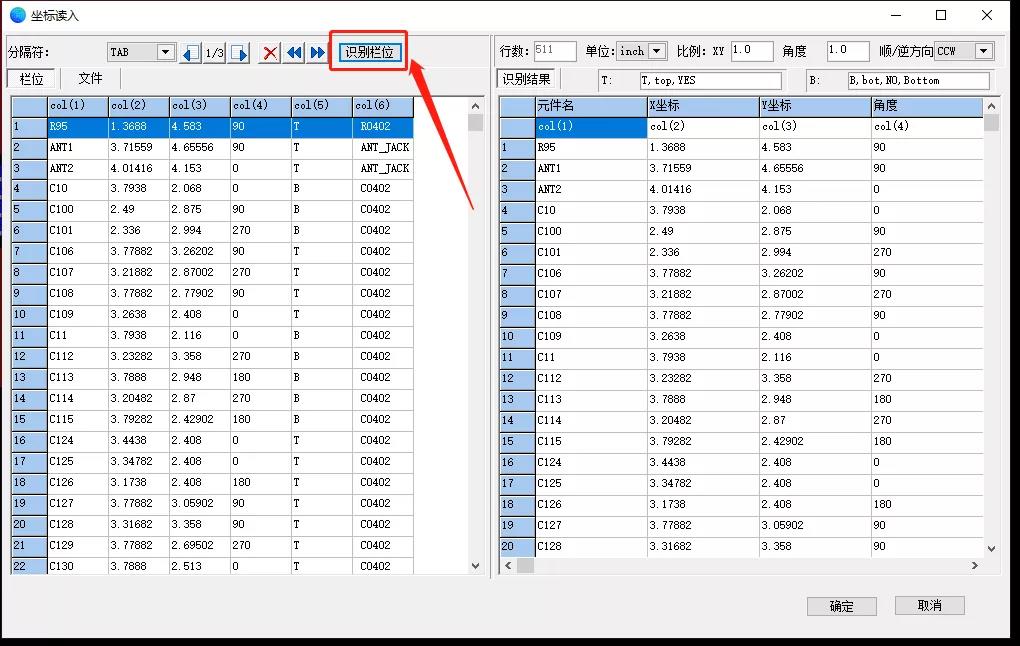Image resolution: width=1020 pixels, height=646 pixels.
Task: Click col(3) cell under Y坐标
Action: coord(815,126)
